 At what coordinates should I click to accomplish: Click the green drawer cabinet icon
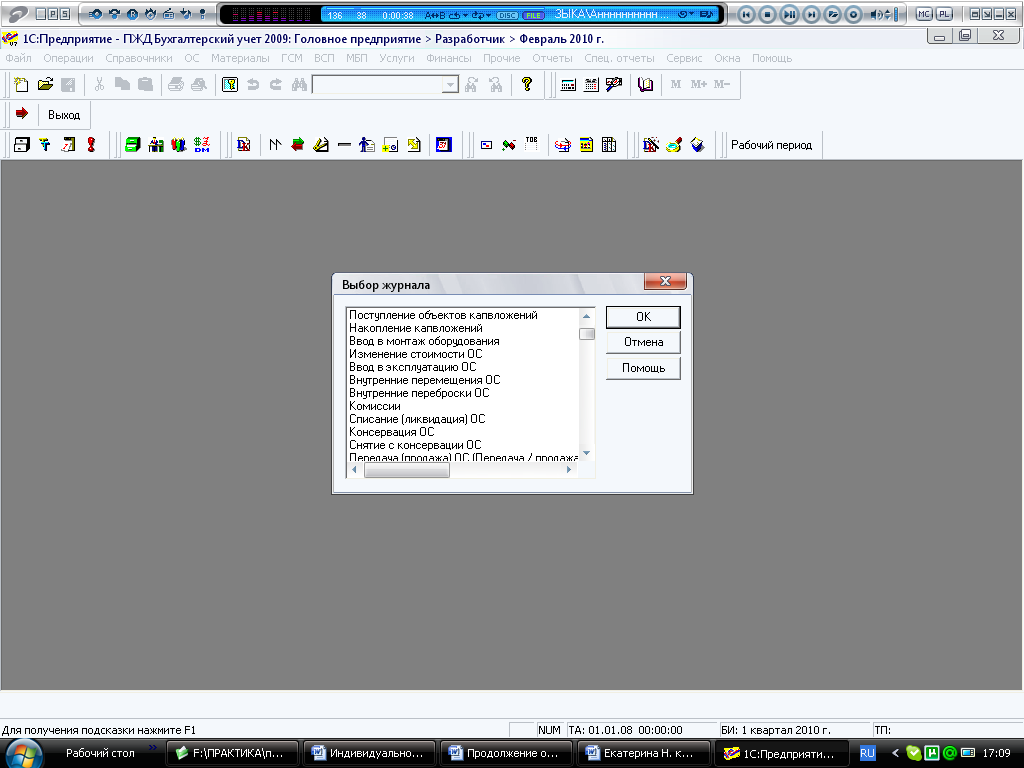(133, 144)
